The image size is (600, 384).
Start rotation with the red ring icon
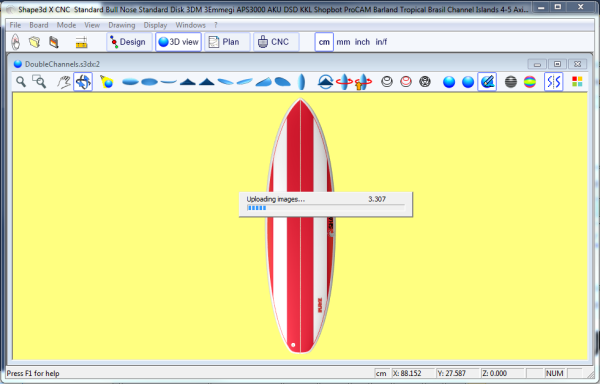point(344,81)
